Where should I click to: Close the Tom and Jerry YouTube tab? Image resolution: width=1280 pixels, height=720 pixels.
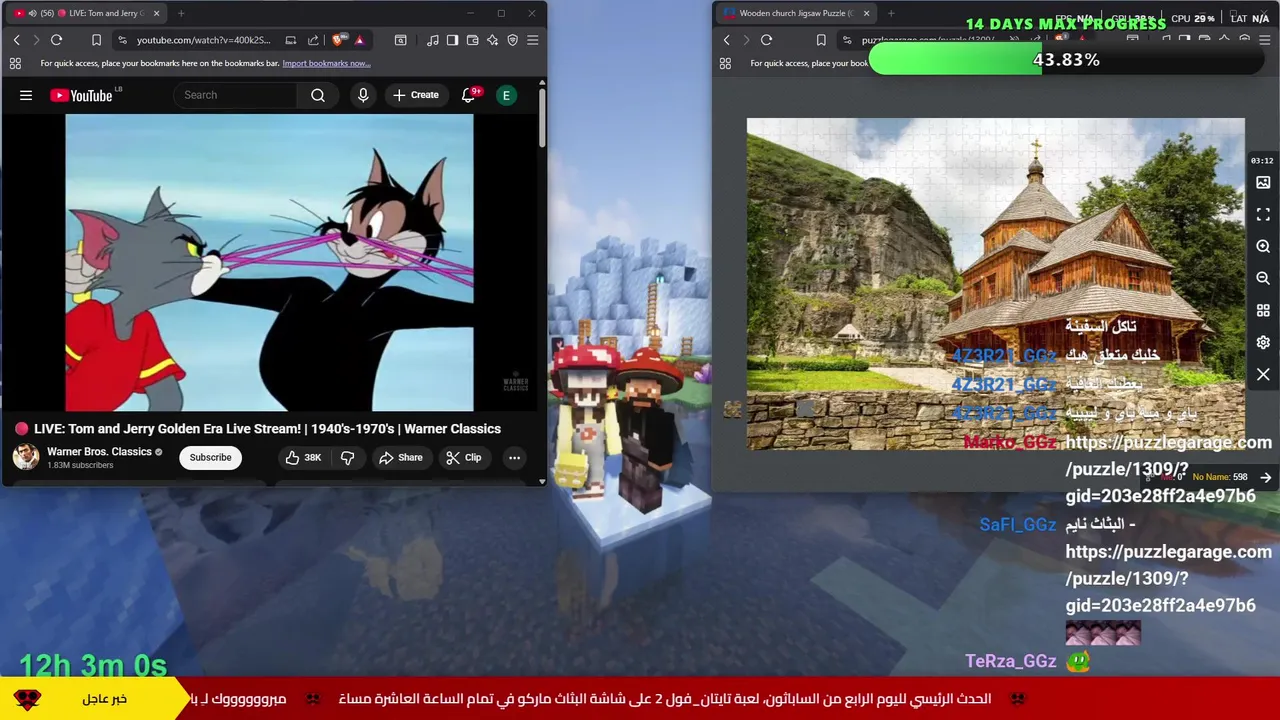(x=156, y=13)
